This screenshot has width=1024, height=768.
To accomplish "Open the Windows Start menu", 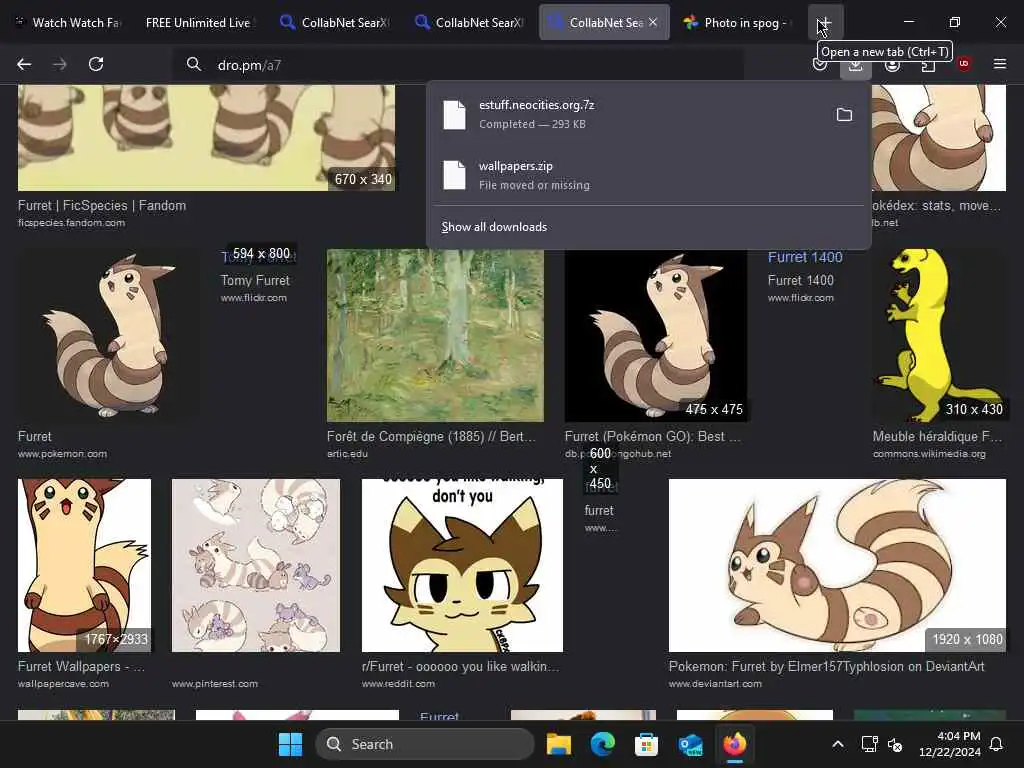I will pos(291,744).
